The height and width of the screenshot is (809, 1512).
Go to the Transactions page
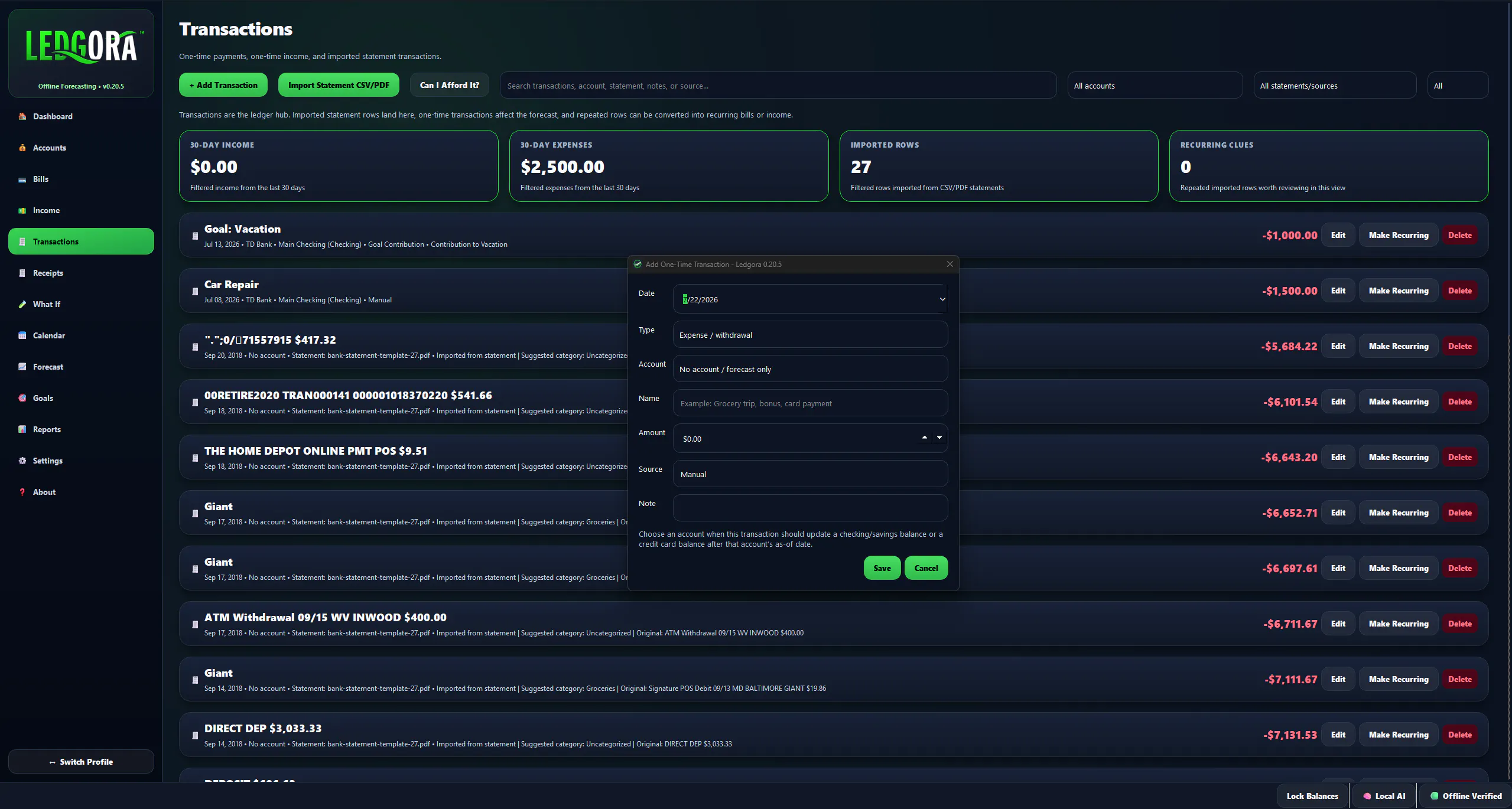pyautogui.click(x=81, y=242)
